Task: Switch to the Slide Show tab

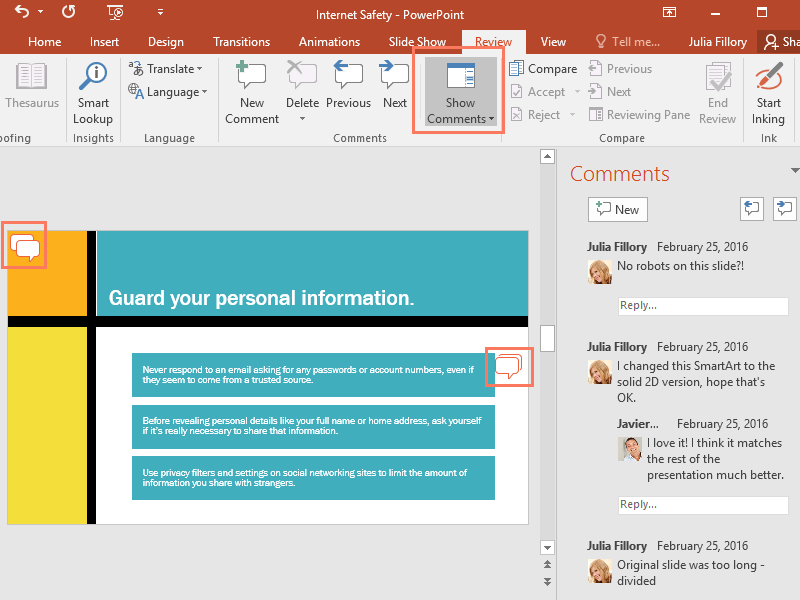Action: tap(417, 42)
